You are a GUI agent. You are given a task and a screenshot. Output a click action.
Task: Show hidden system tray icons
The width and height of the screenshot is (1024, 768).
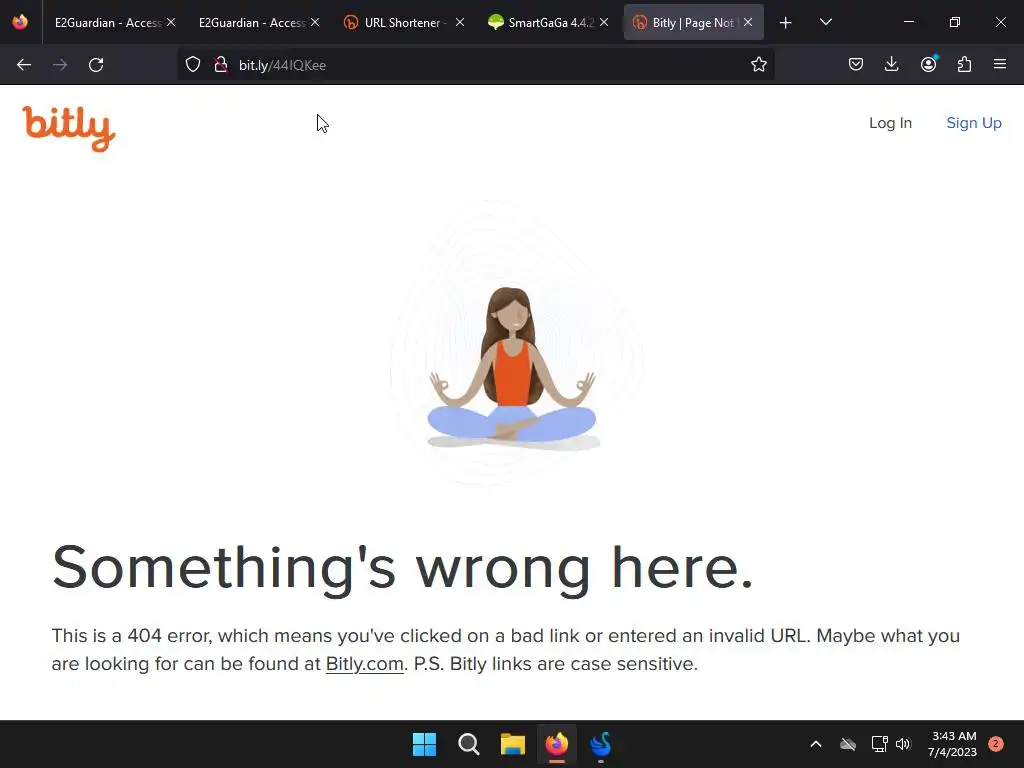tap(816, 744)
